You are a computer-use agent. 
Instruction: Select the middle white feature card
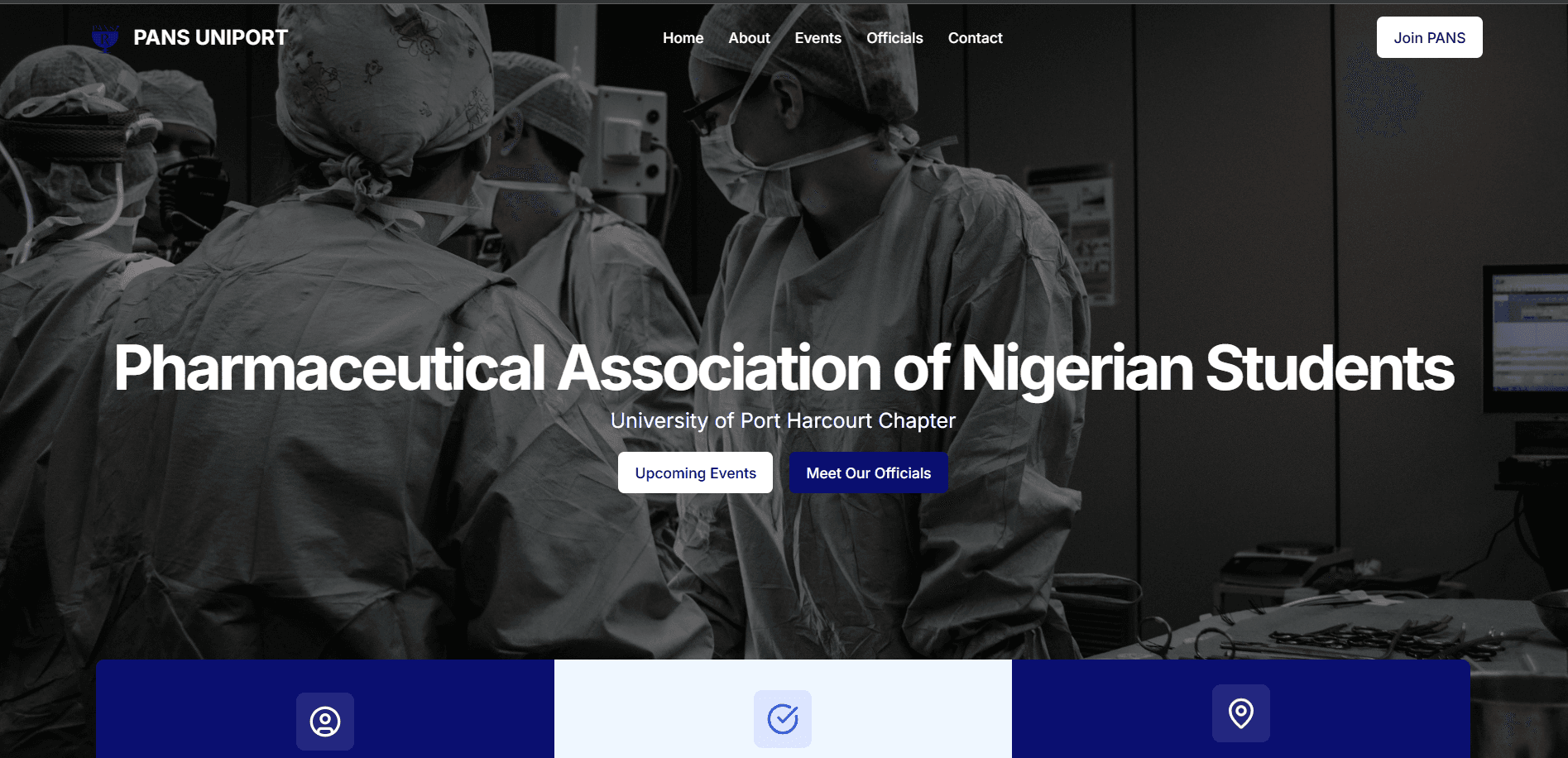[783, 708]
